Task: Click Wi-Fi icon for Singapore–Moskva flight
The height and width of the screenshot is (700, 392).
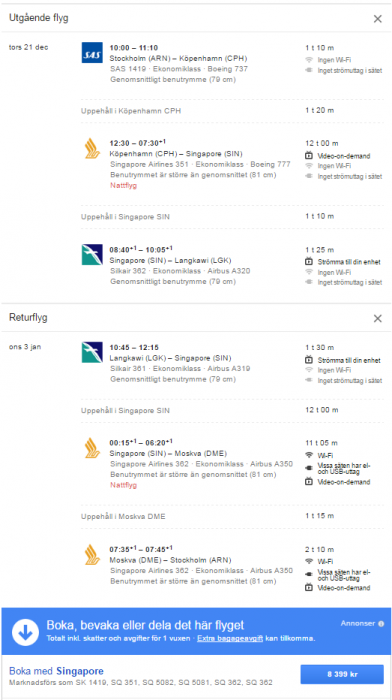Action: pyautogui.click(x=309, y=455)
